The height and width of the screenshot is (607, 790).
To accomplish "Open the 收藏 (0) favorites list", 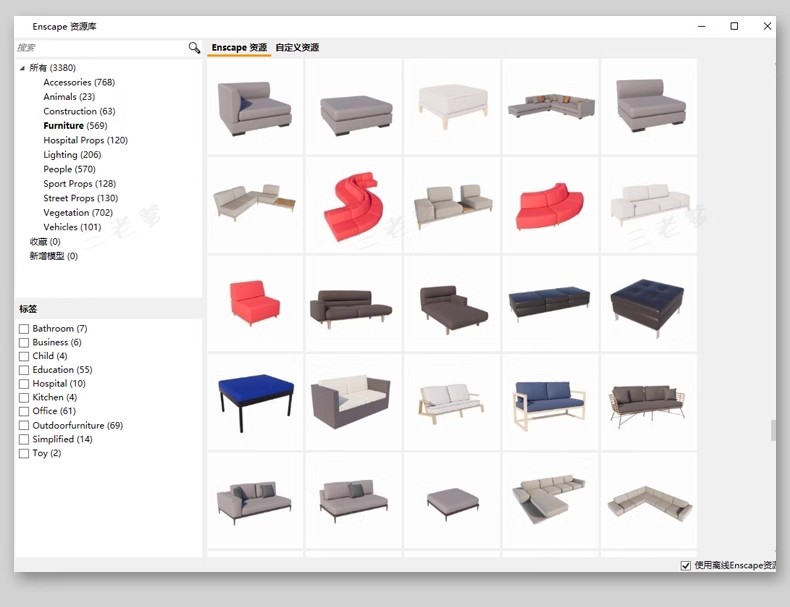I will click(45, 242).
